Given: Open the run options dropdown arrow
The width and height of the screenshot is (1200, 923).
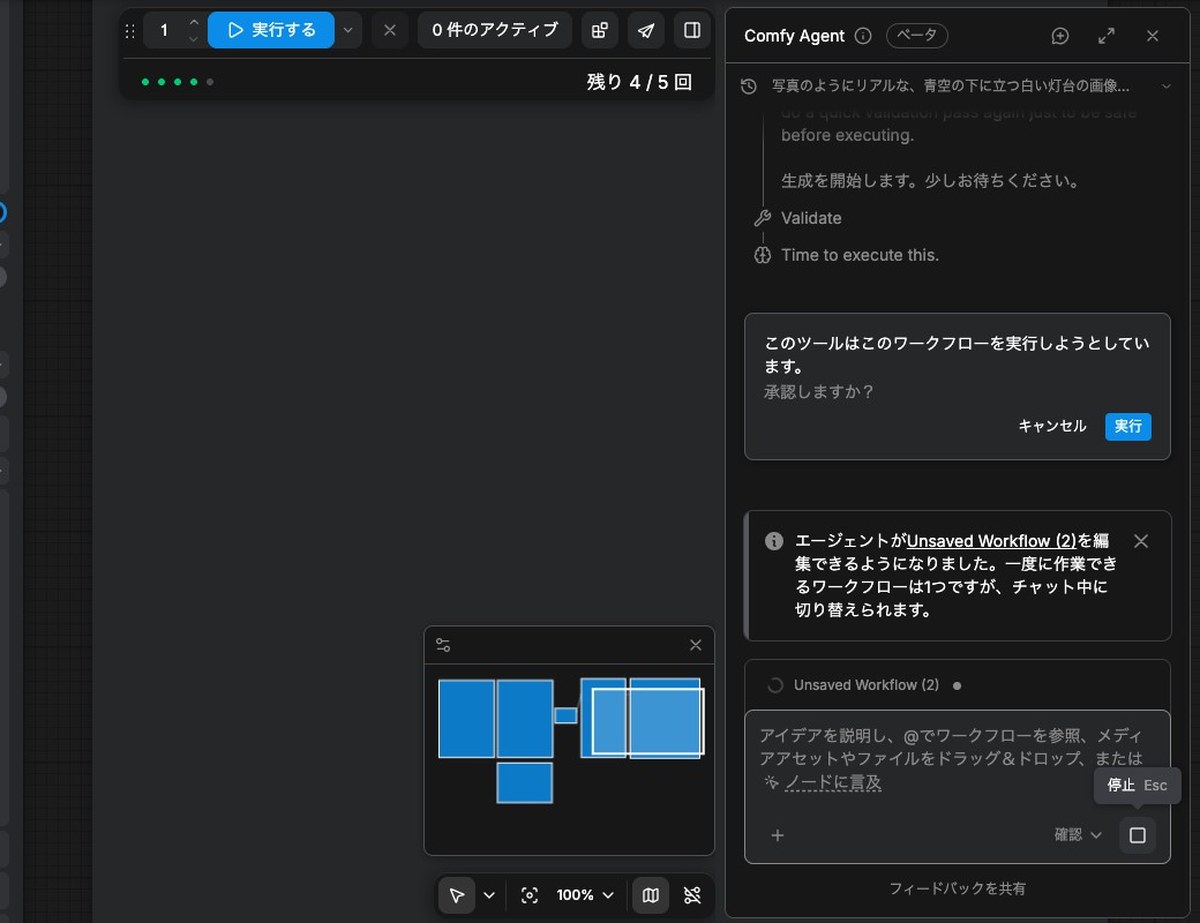Looking at the screenshot, I should tap(348, 30).
